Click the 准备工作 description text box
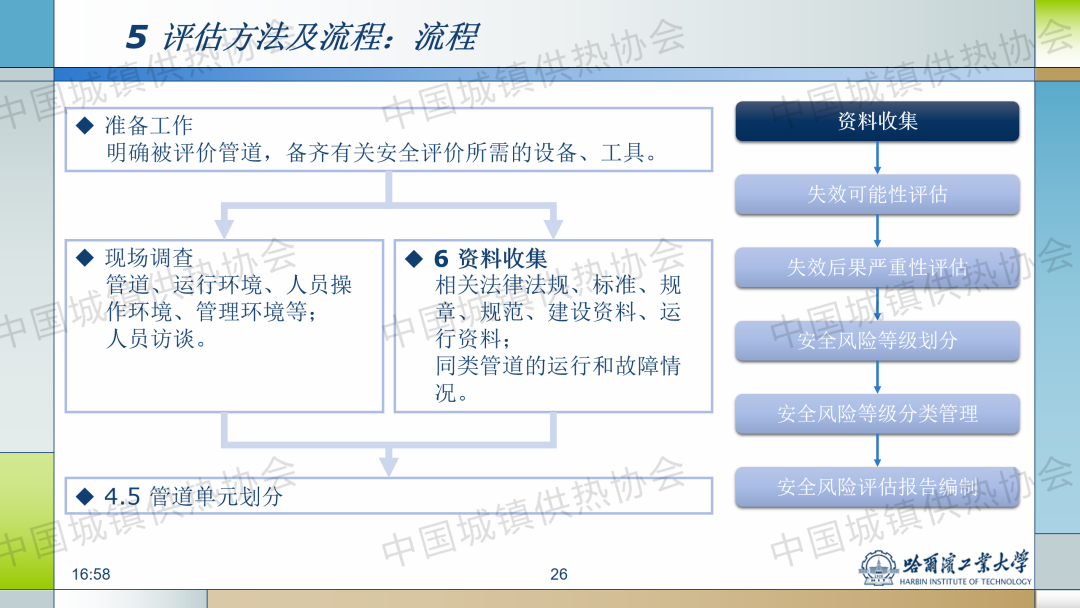 (389, 140)
